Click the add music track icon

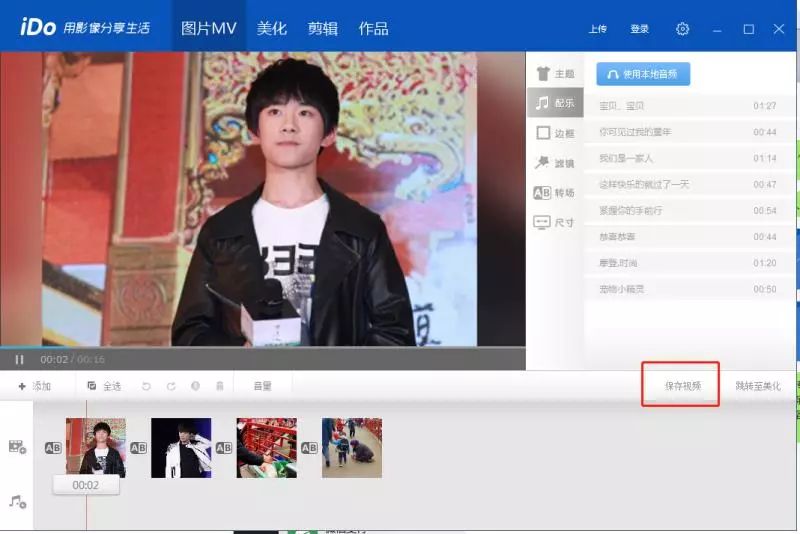[17, 501]
